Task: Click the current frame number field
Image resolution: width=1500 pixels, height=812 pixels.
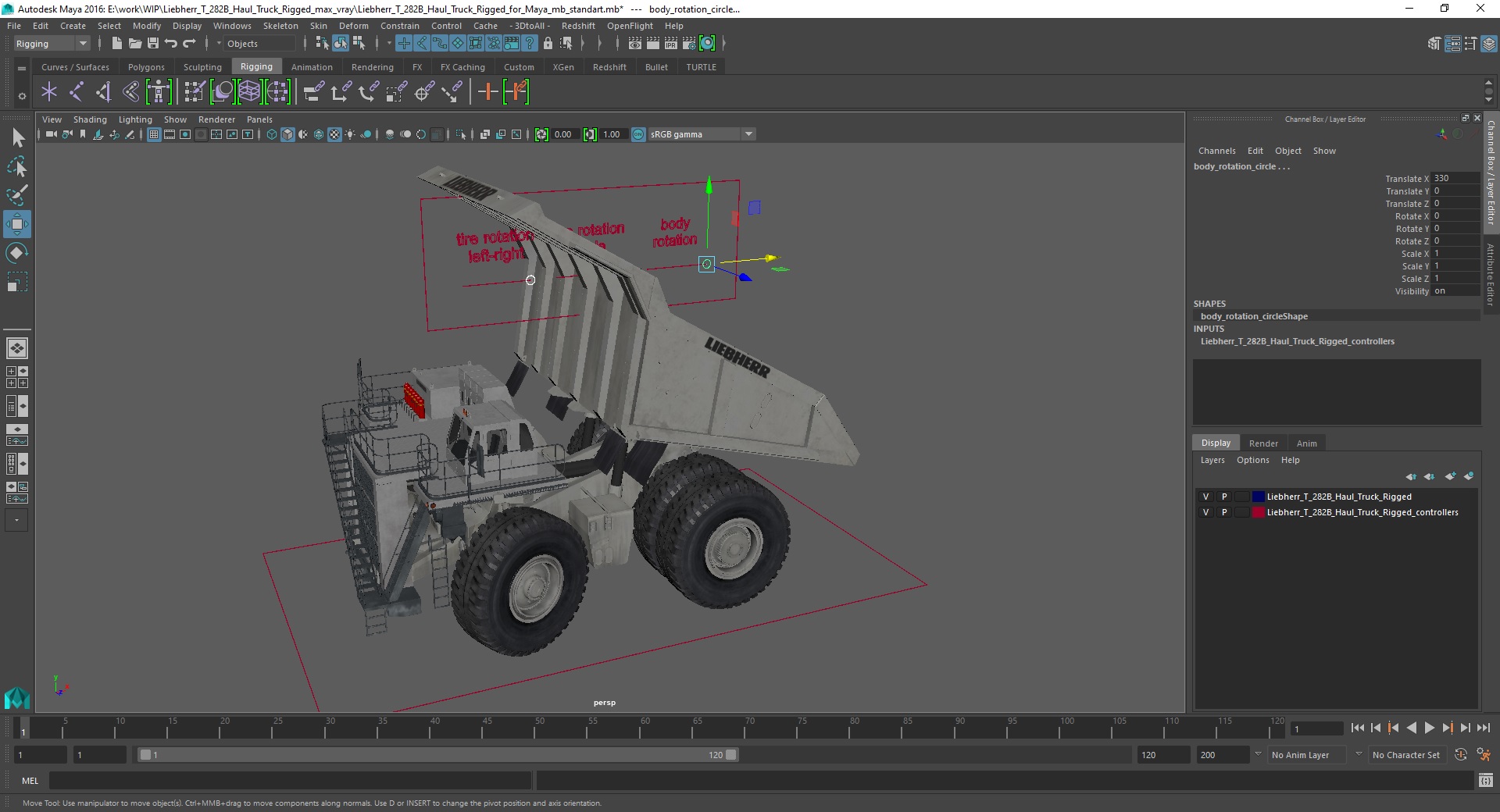Action: pos(1317,728)
